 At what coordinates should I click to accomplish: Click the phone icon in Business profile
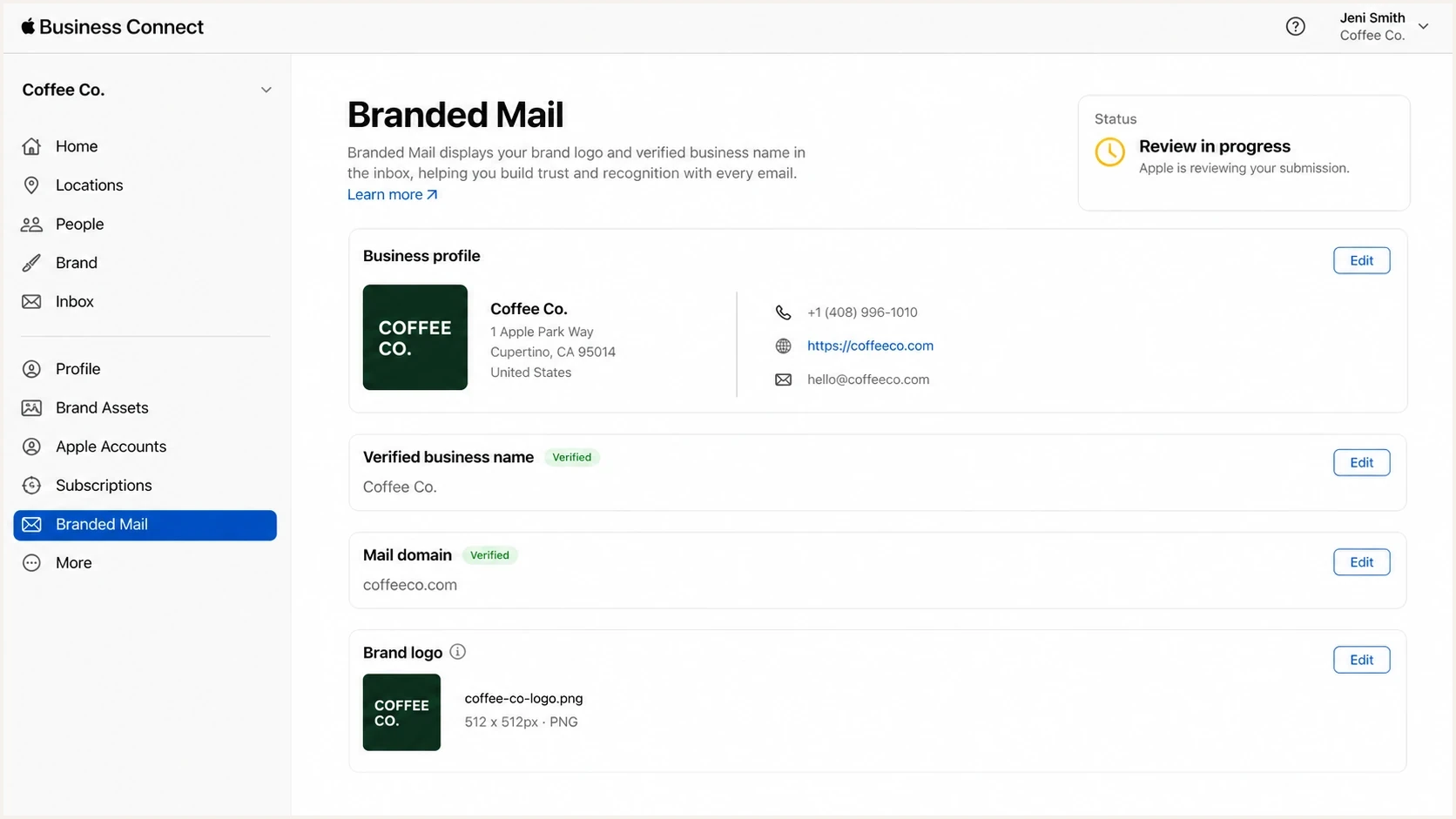tap(783, 312)
